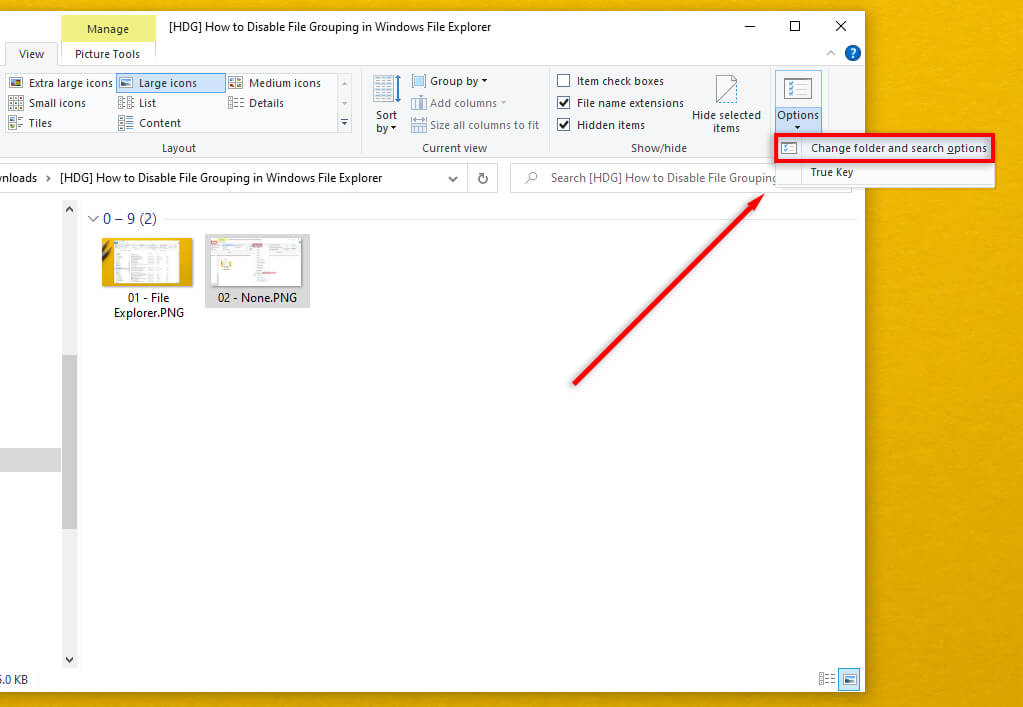Viewport: 1023px width, 707px height.
Task: Expand the address bar history dropdown
Action: [x=453, y=178]
